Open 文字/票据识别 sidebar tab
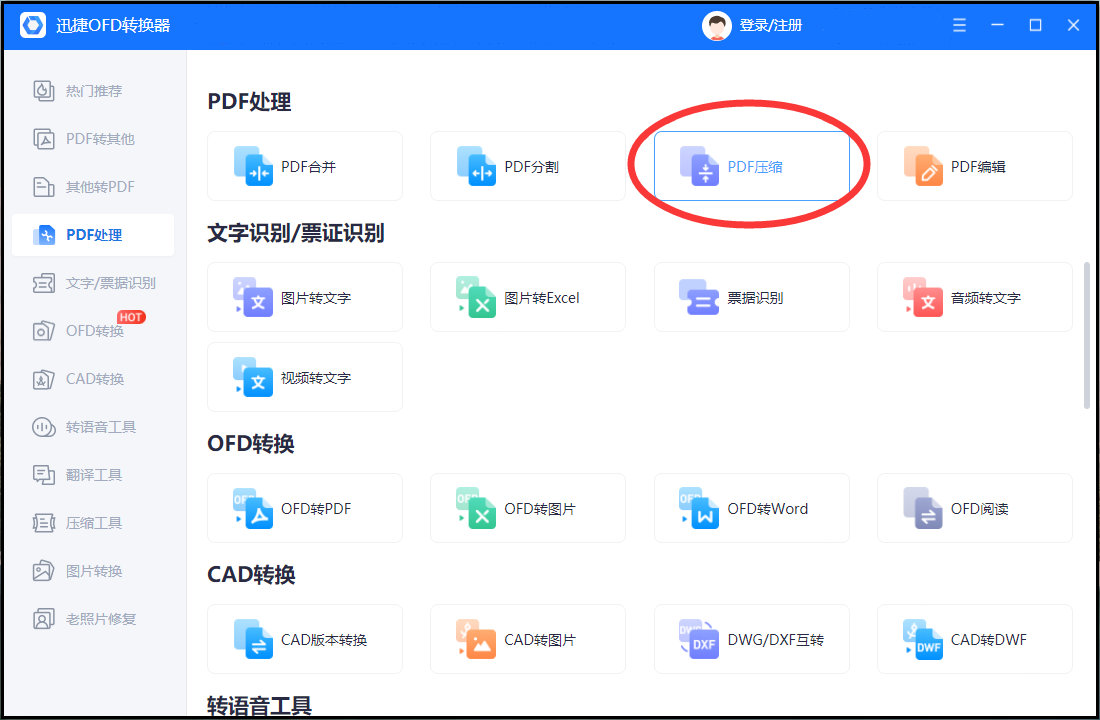Viewport: 1100px width, 720px height. pyautogui.click(x=93, y=283)
